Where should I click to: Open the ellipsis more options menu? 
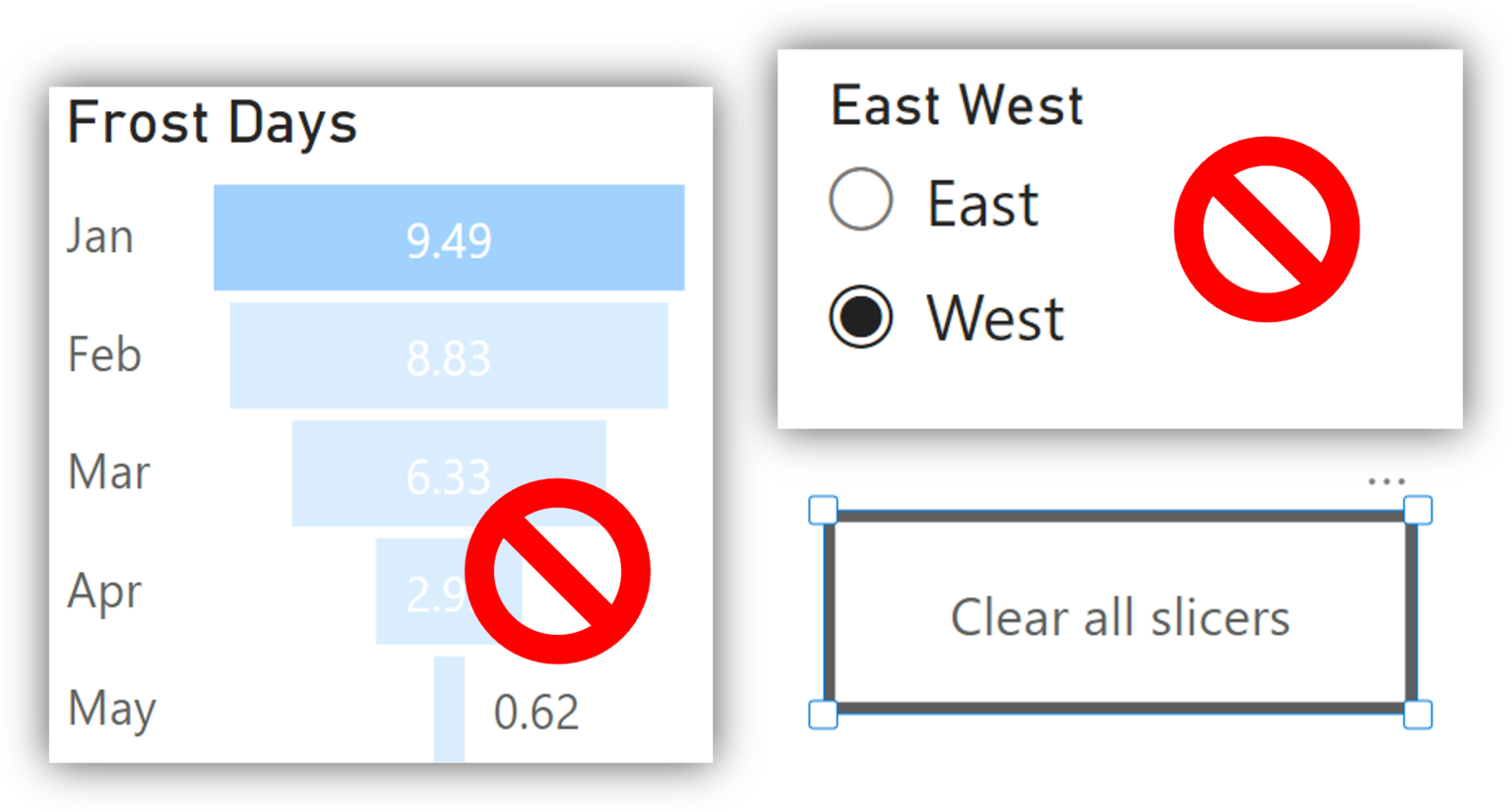[1386, 481]
